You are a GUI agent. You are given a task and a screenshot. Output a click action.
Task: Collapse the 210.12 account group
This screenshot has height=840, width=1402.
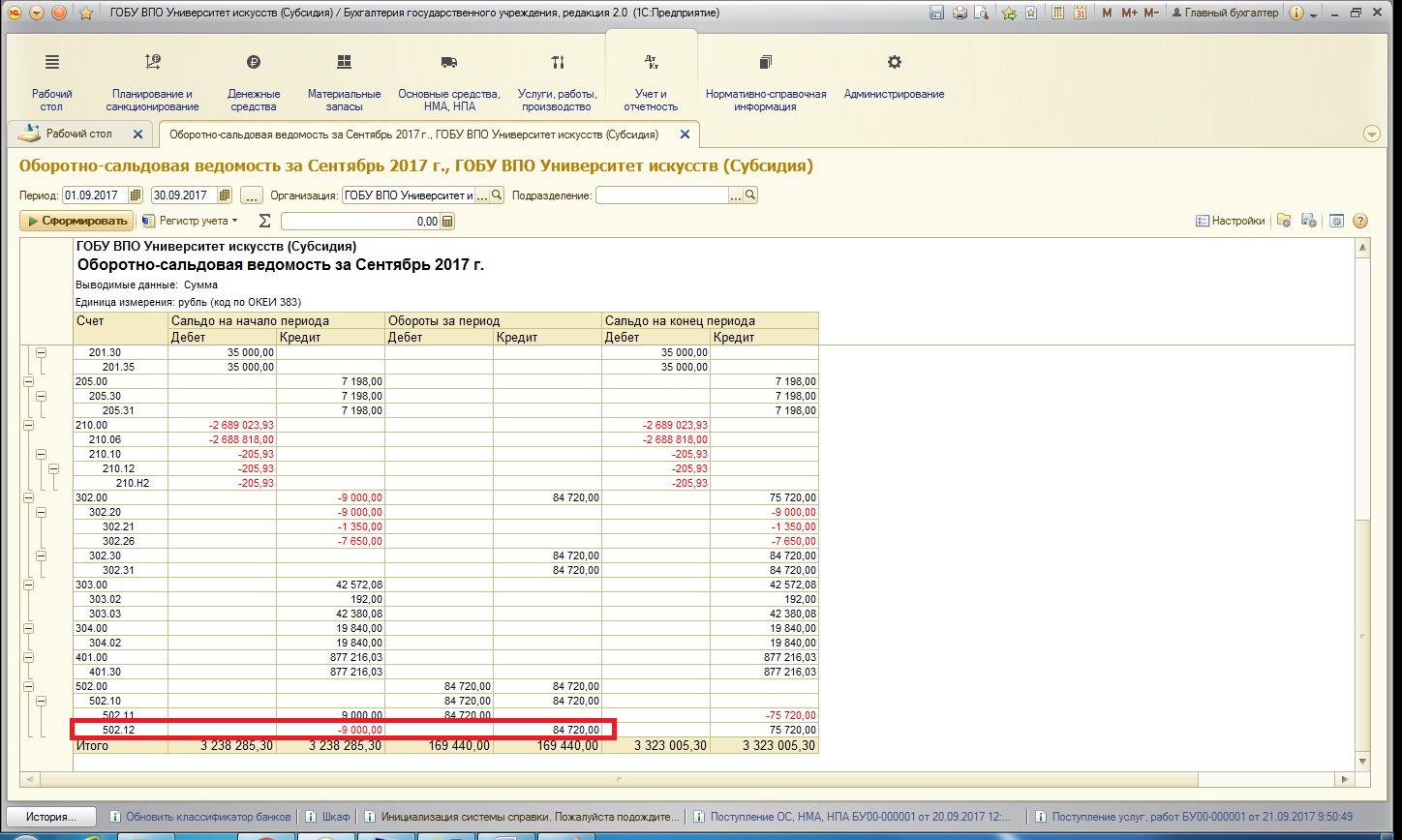pos(54,469)
